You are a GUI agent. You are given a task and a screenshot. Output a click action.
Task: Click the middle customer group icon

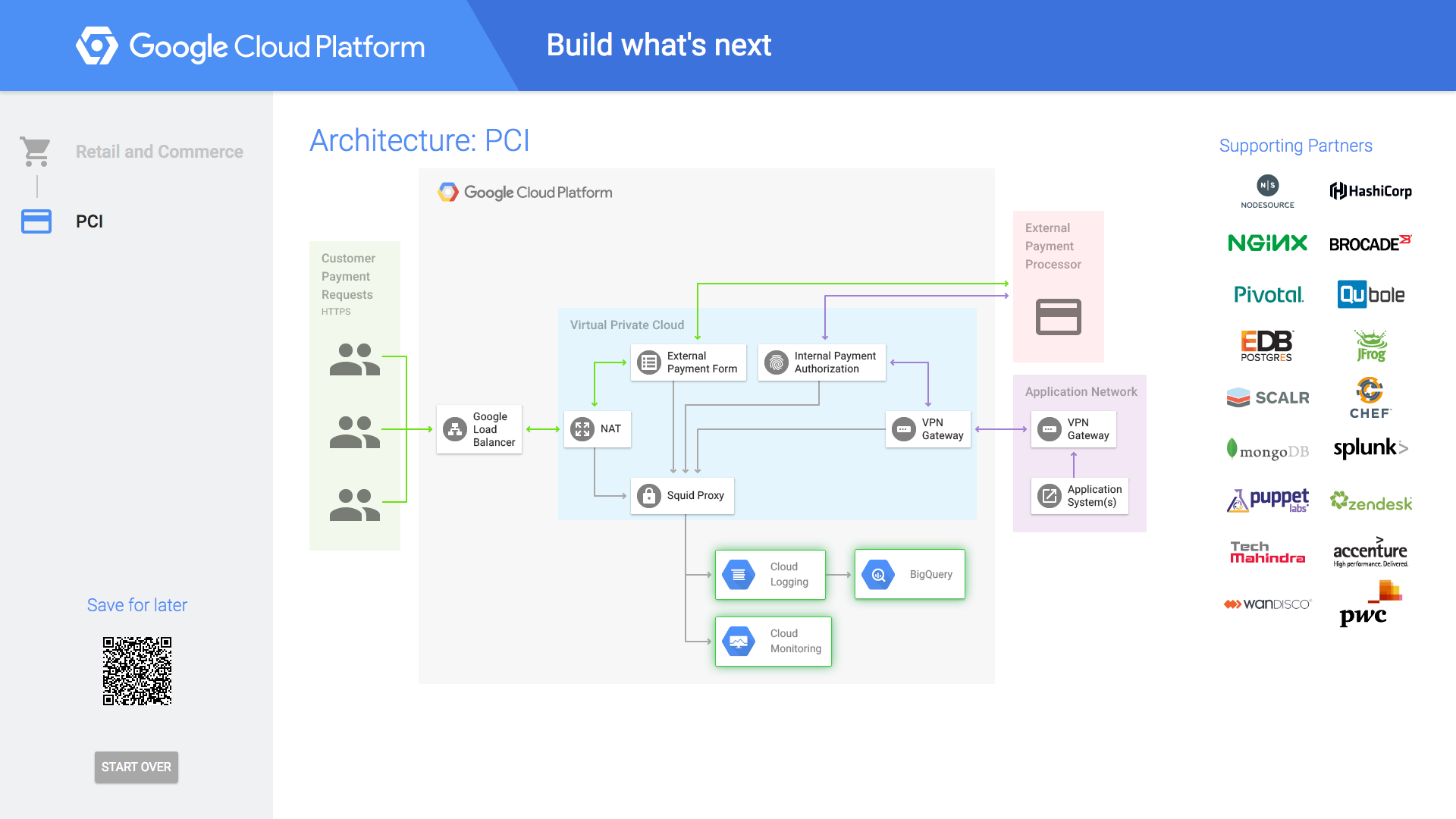[355, 432]
